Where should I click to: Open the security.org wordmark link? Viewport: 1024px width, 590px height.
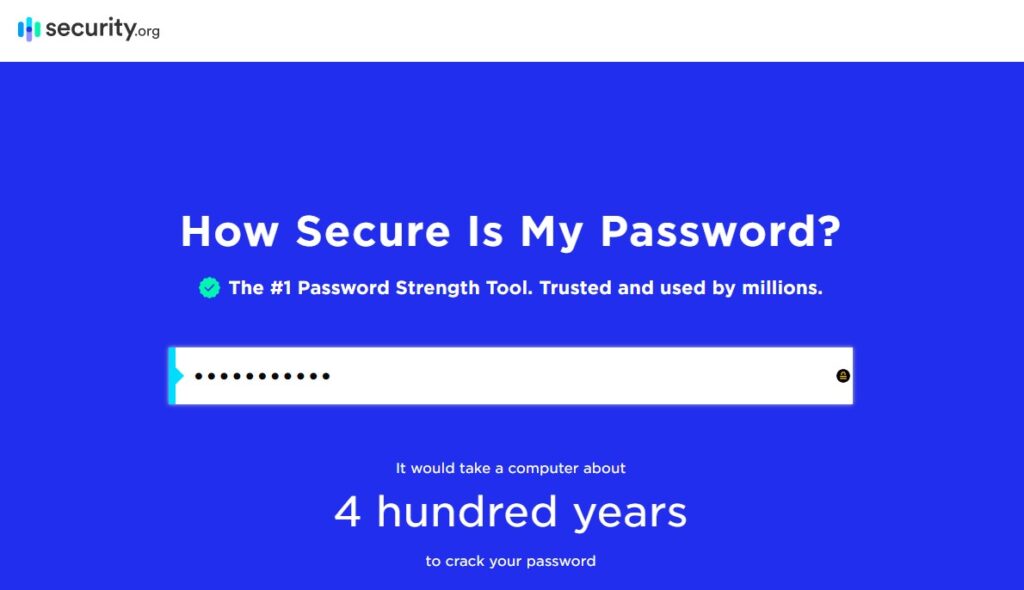click(103, 29)
